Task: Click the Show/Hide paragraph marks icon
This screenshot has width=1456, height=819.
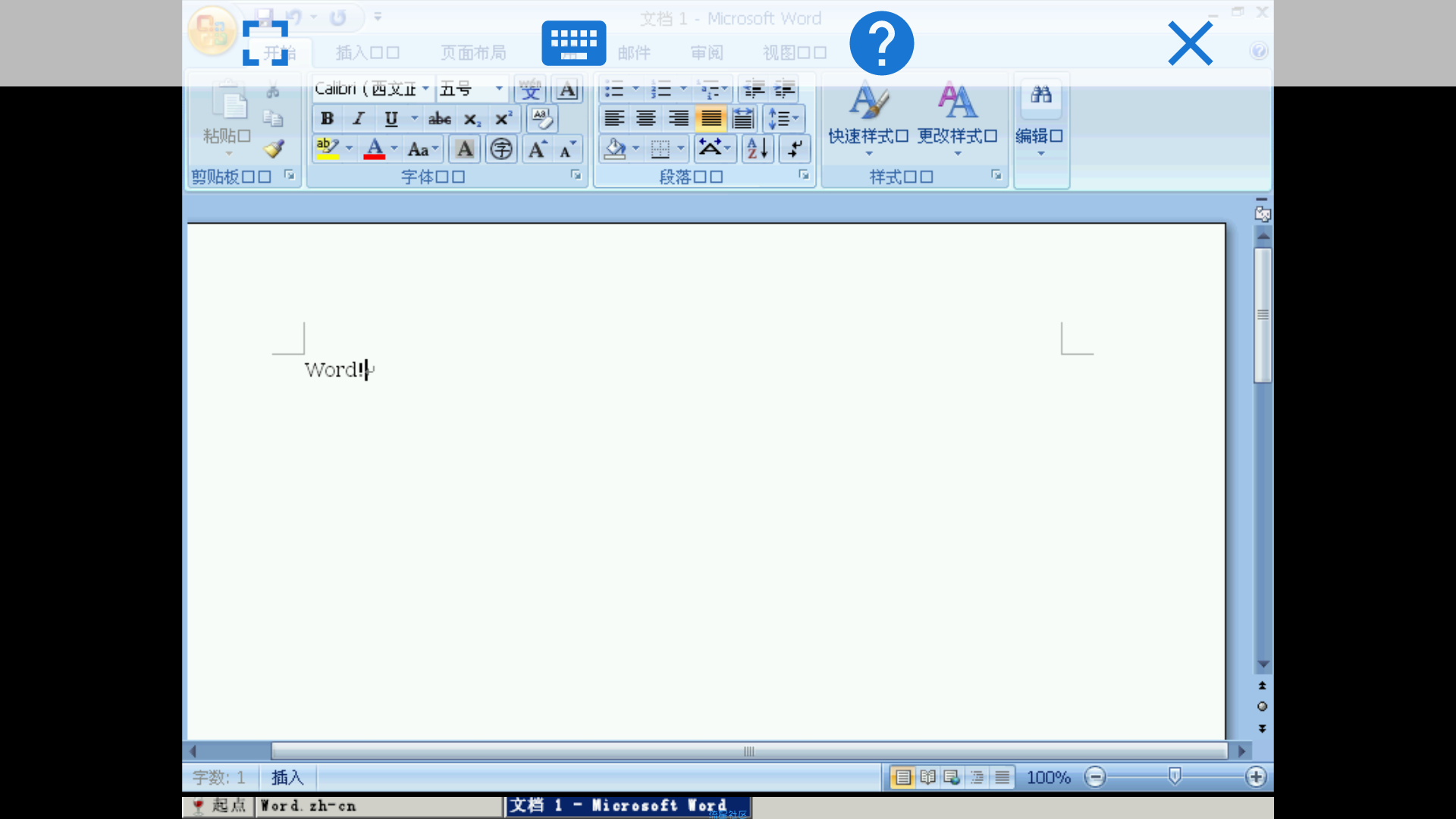Action: pos(794,149)
